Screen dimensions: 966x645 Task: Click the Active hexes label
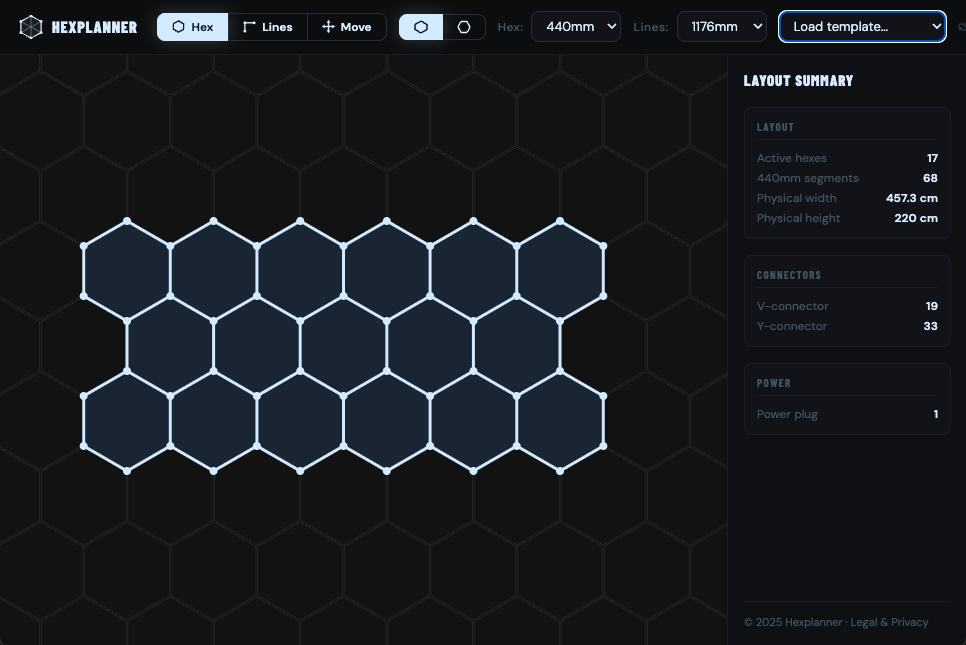click(x=792, y=158)
